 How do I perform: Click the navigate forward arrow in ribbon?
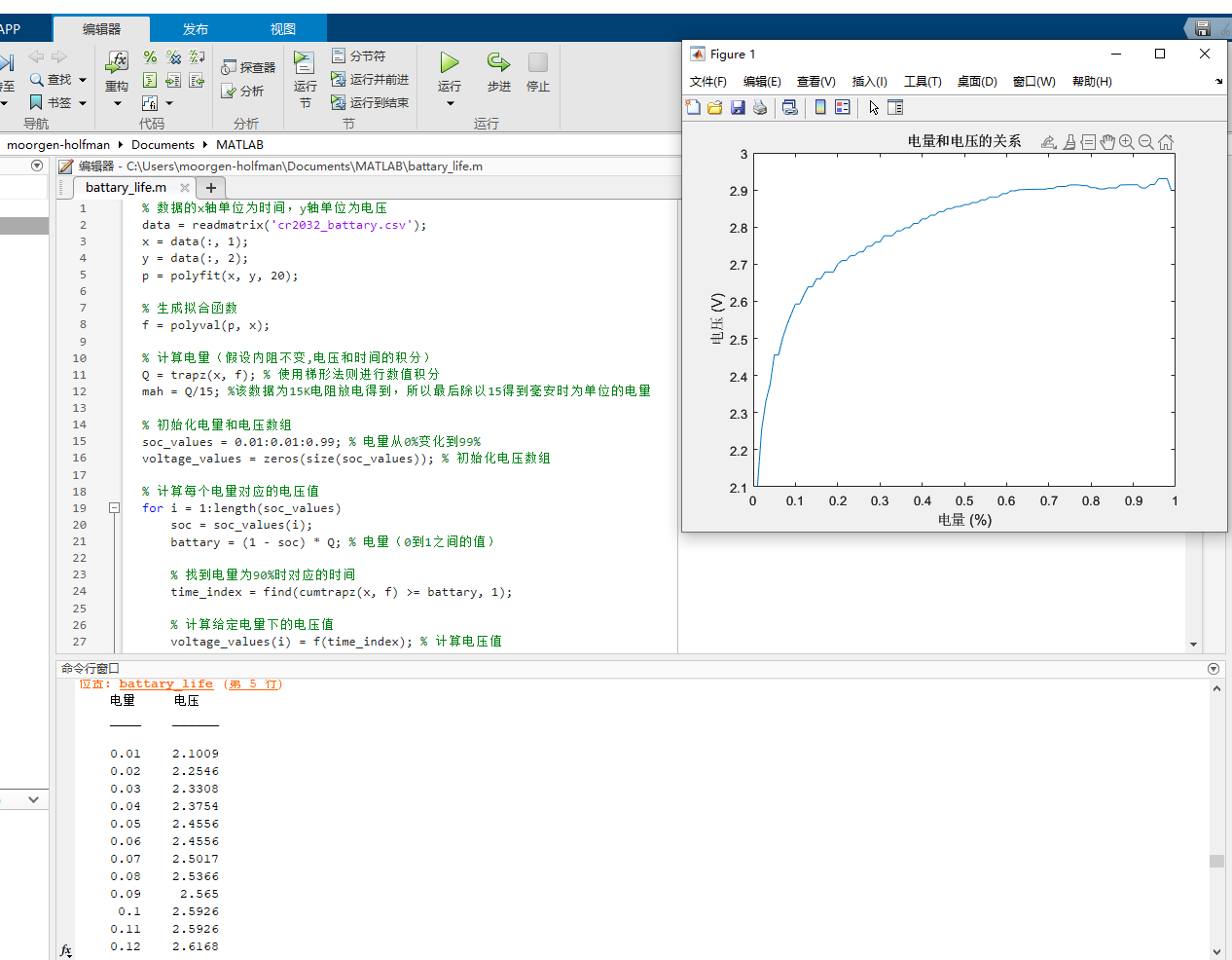click(59, 57)
